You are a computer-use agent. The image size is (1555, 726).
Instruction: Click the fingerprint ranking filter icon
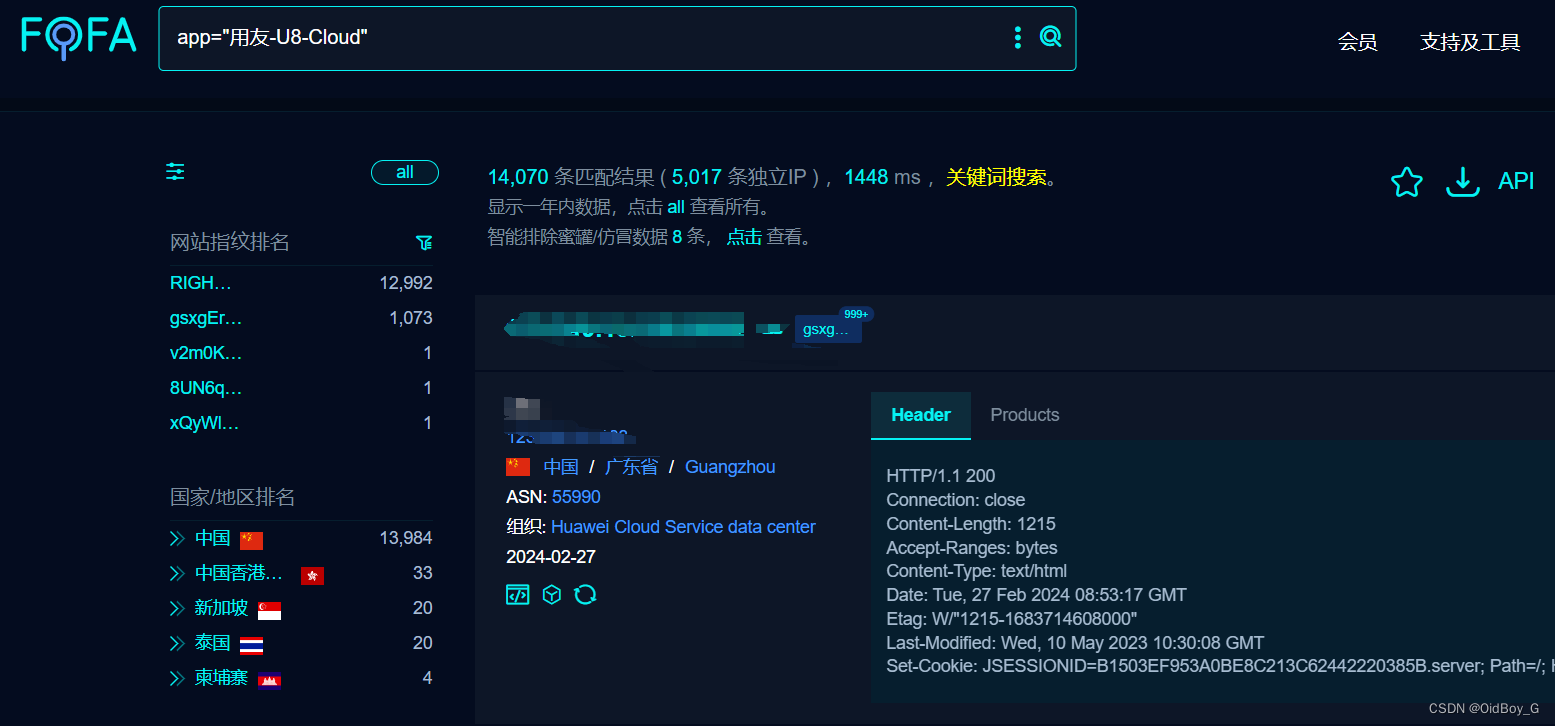[x=424, y=243]
